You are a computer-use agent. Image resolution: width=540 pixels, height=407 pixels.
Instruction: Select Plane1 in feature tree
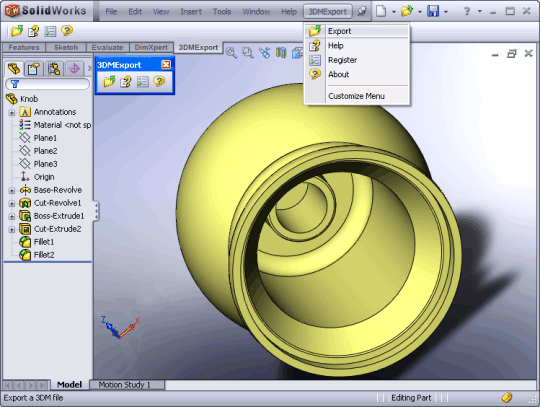(x=45, y=138)
